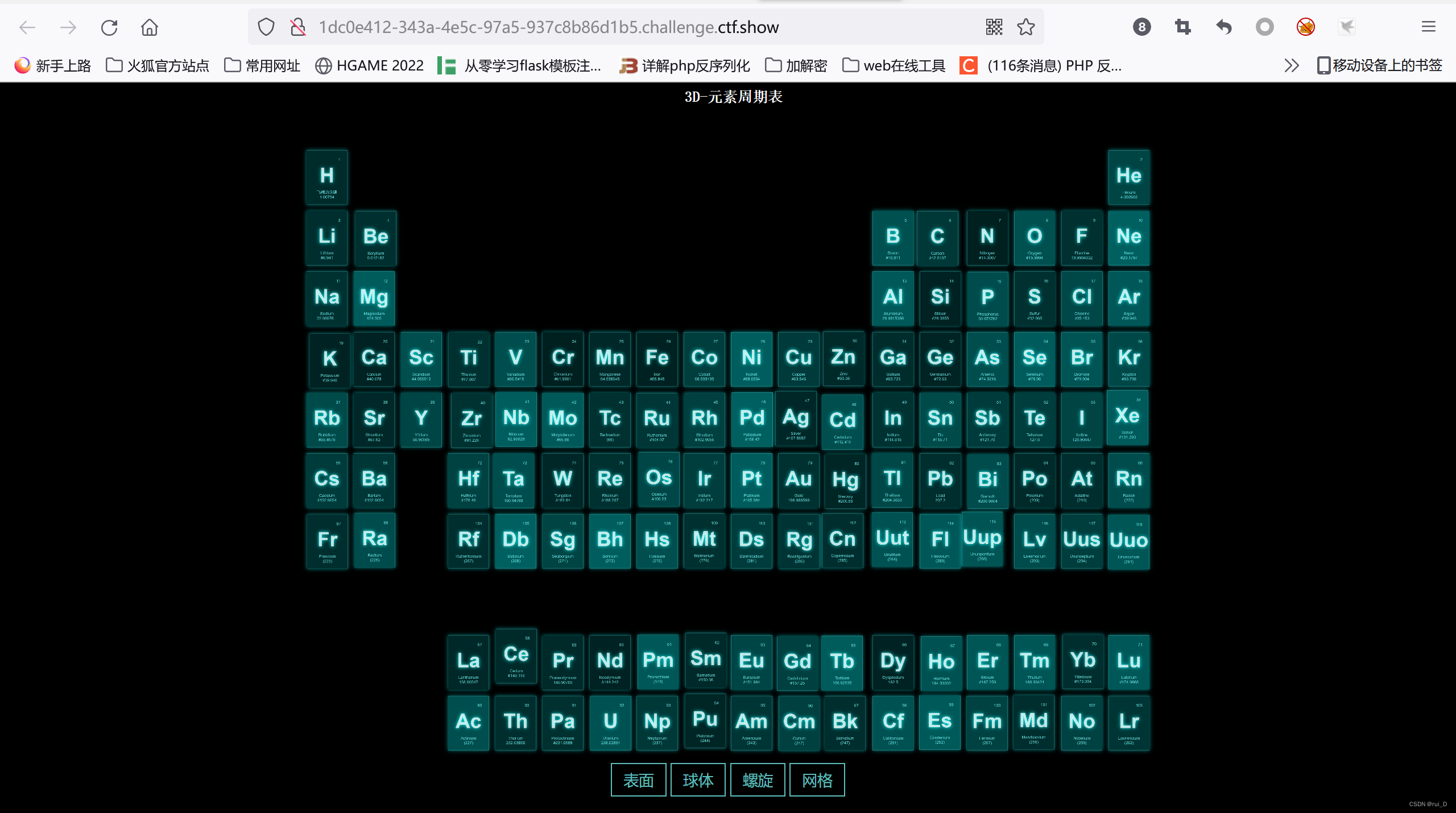Open the 从零学习flask模板注 bookmark
Image resolution: width=1456 pixels, height=813 pixels.
point(519,66)
